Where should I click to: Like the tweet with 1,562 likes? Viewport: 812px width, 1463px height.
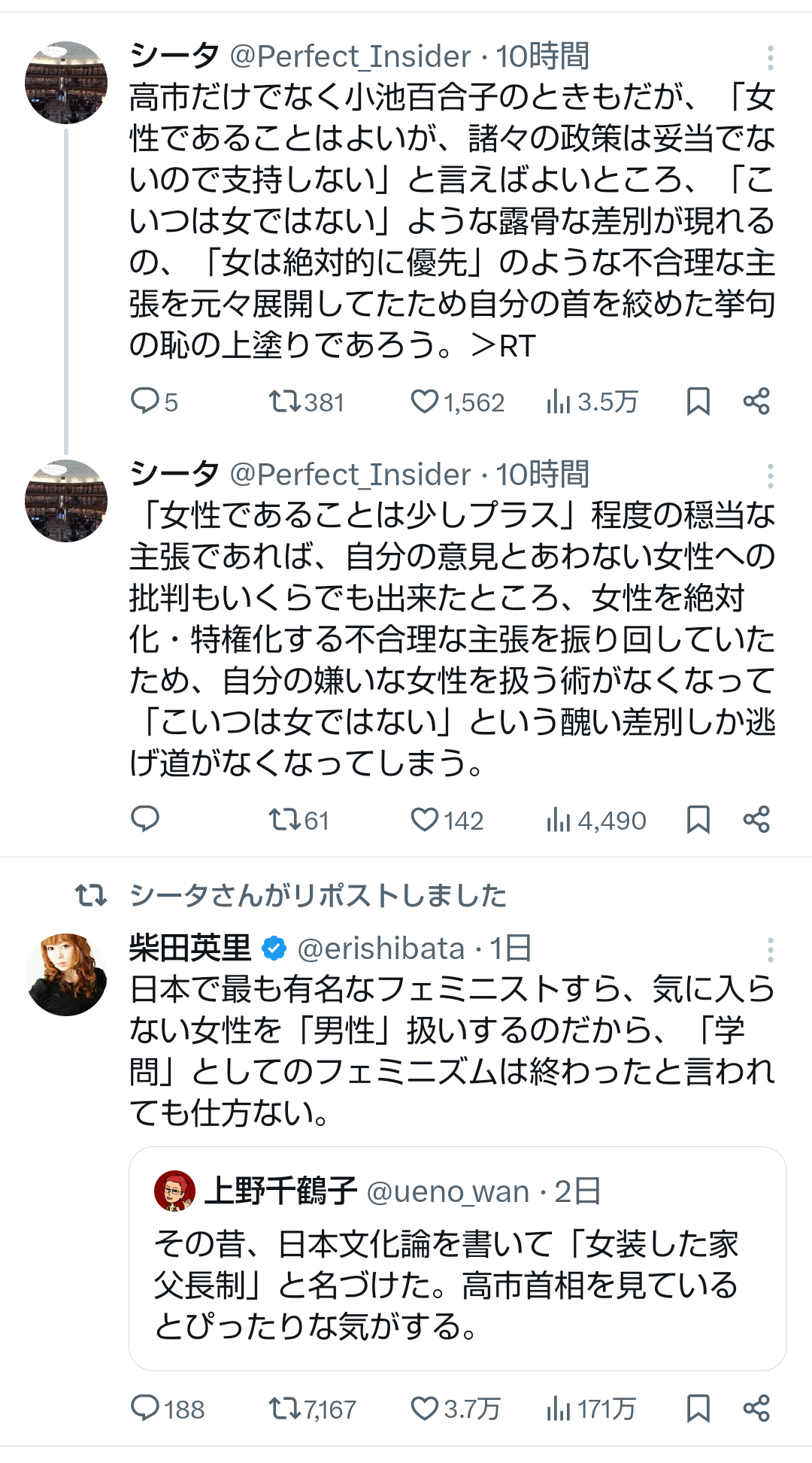pyautogui.click(x=424, y=401)
